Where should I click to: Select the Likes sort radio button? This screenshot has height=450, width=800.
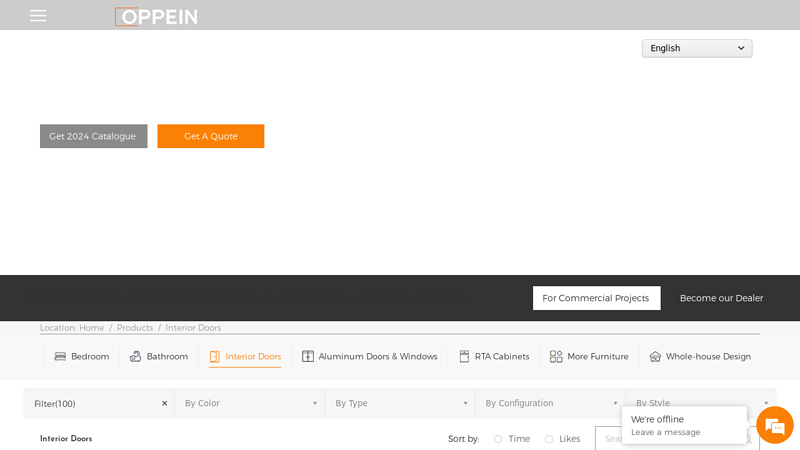(548, 439)
